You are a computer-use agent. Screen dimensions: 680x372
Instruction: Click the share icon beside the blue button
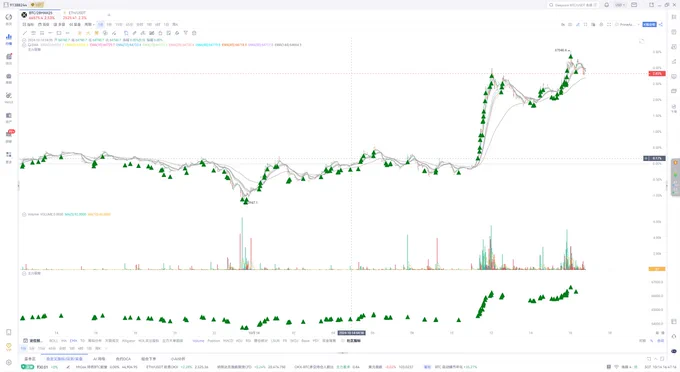[x=661, y=25]
